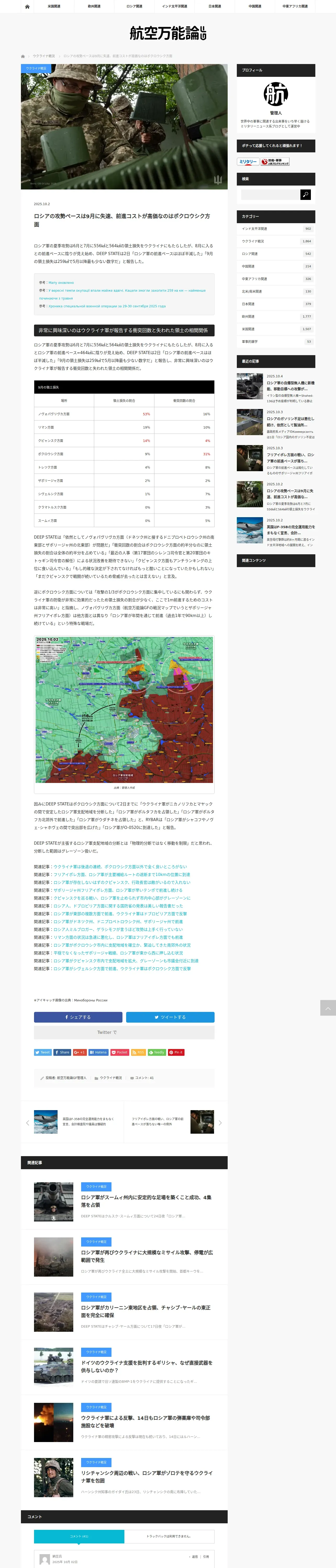Viewport: 336px width, 1568px height.
Task: Click the Google +1 share icon
Action: tap(80, 1052)
